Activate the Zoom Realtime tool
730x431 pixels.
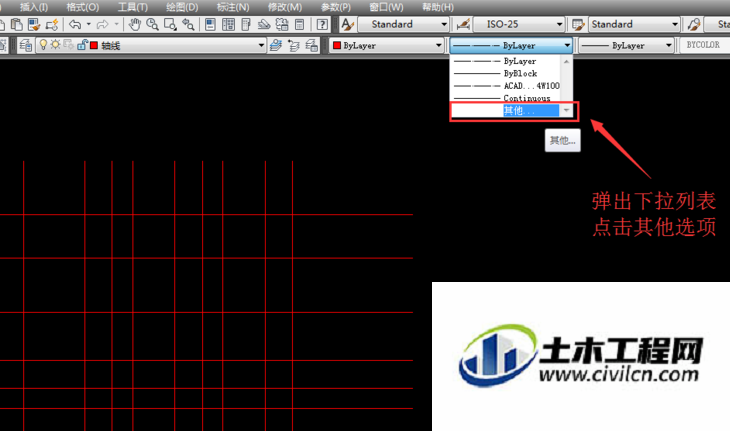tap(152, 24)
